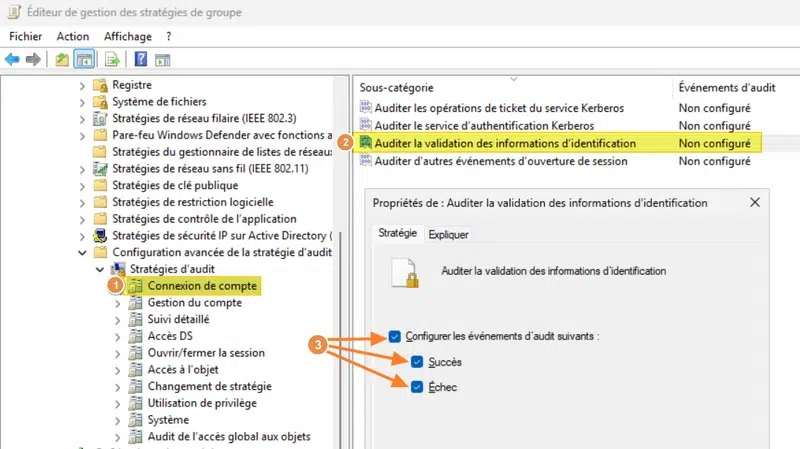
Task: Open the Fichier menu
Action: coord(26,36)
